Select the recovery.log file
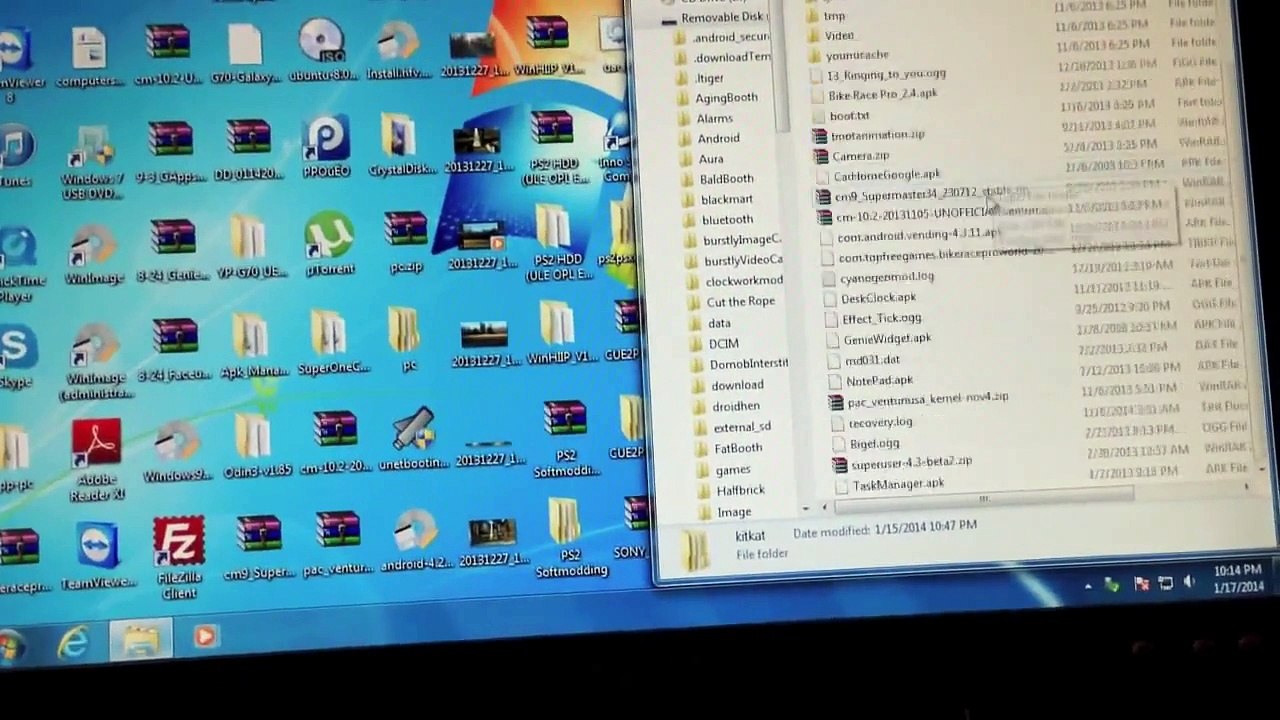Viewport: 1280px width, 720px height. click(x=871, y=423)
